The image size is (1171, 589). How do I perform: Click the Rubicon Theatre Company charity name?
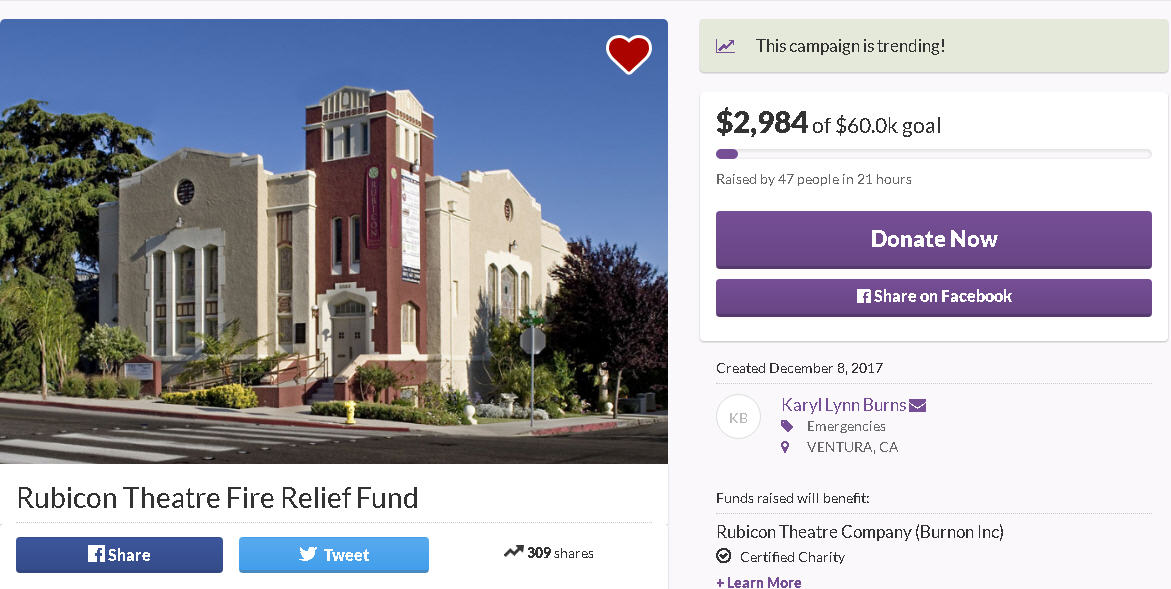point(859,531)
